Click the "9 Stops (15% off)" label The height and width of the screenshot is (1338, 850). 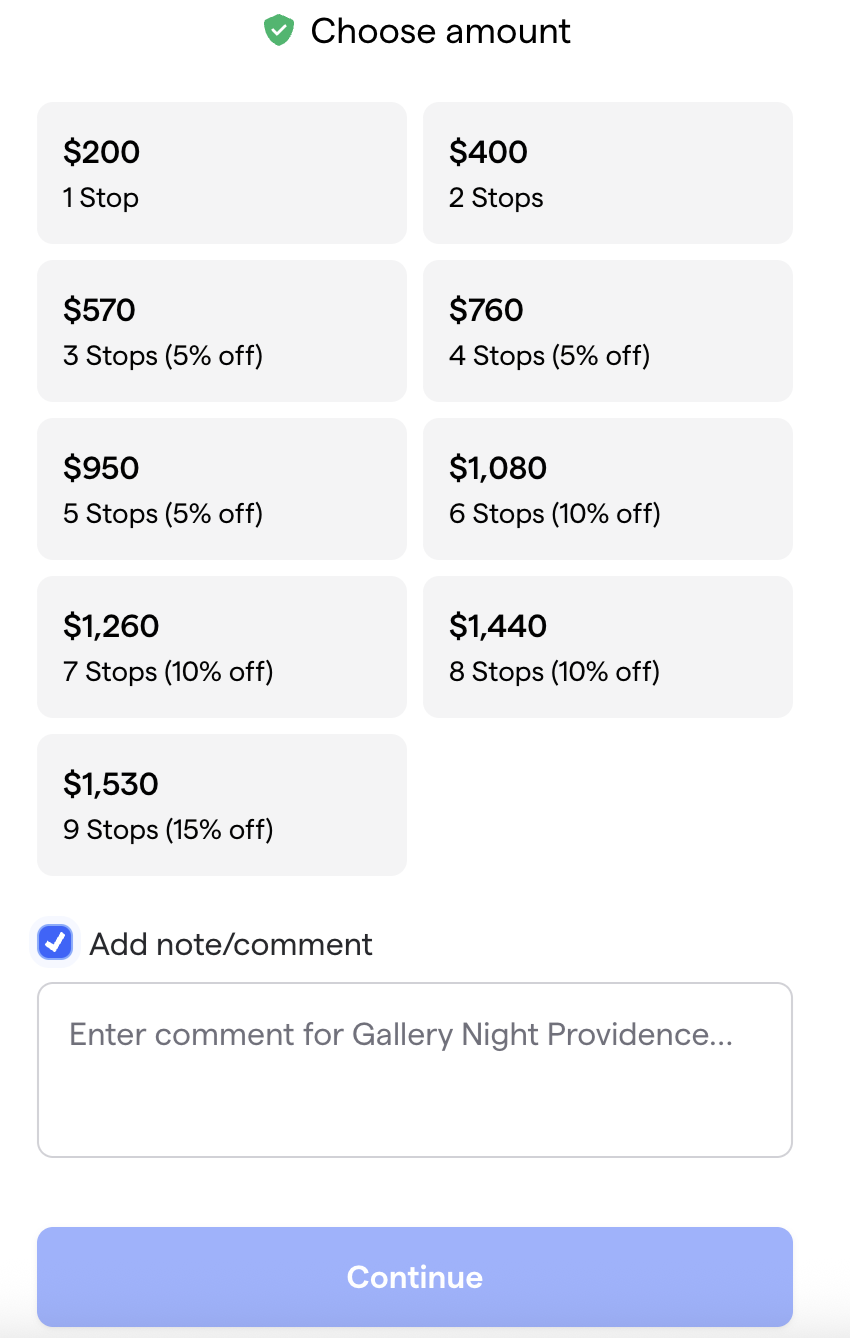pos(168,830)
